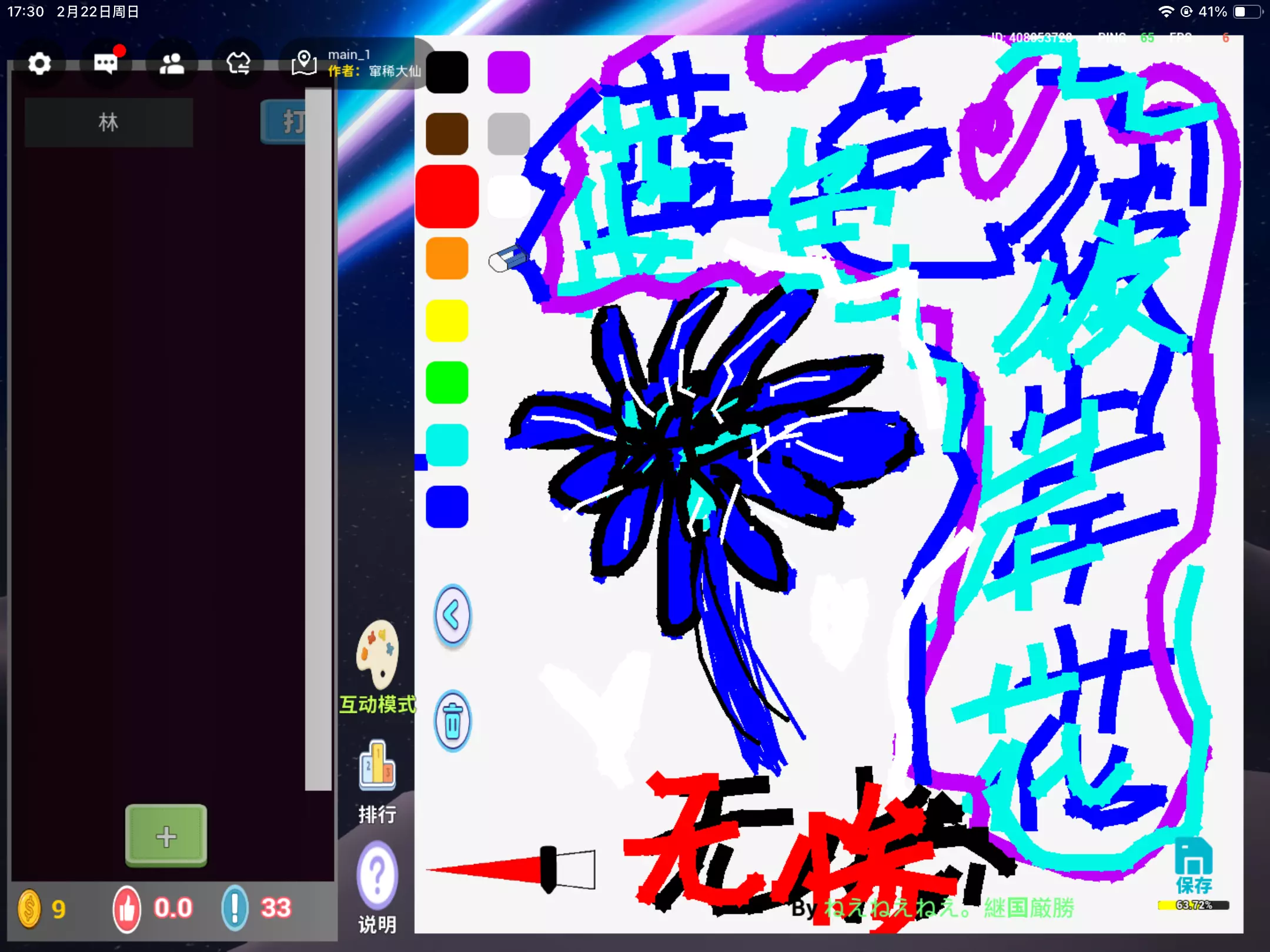Choose the cyan color swatch
1270x952 pixels.
(x=447, y=445)
